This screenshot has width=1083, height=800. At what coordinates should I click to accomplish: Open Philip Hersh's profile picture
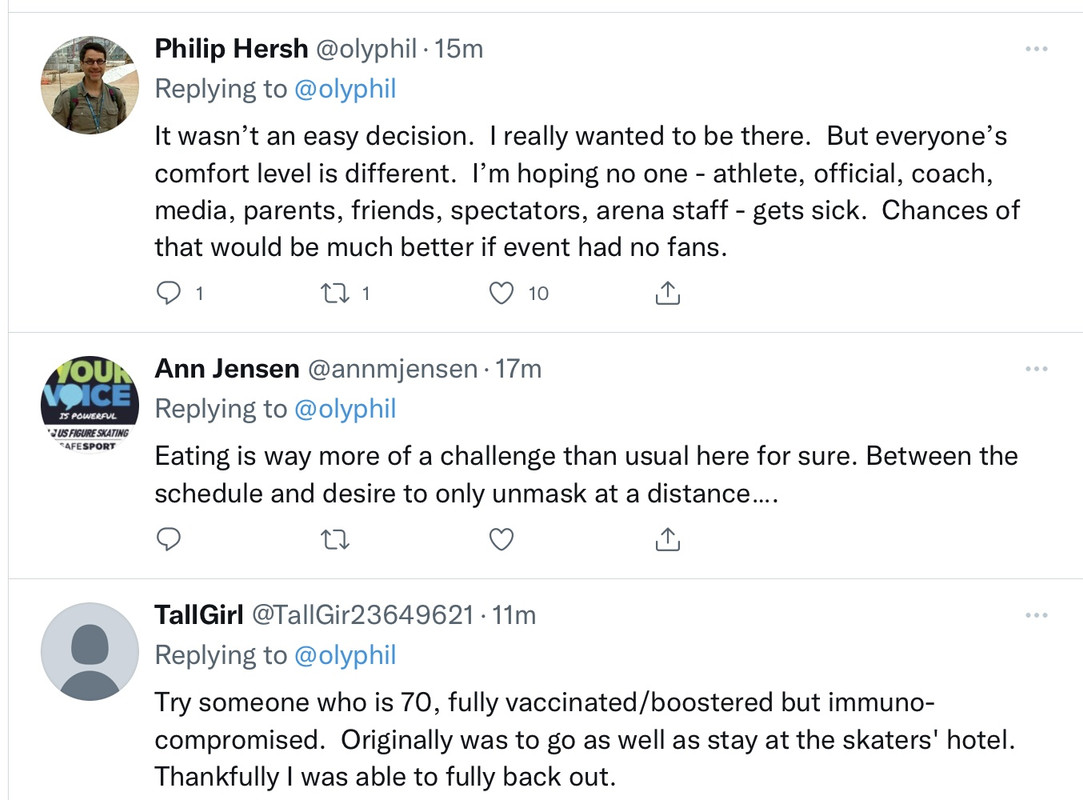pyautogui.click(x=90, y=85)
